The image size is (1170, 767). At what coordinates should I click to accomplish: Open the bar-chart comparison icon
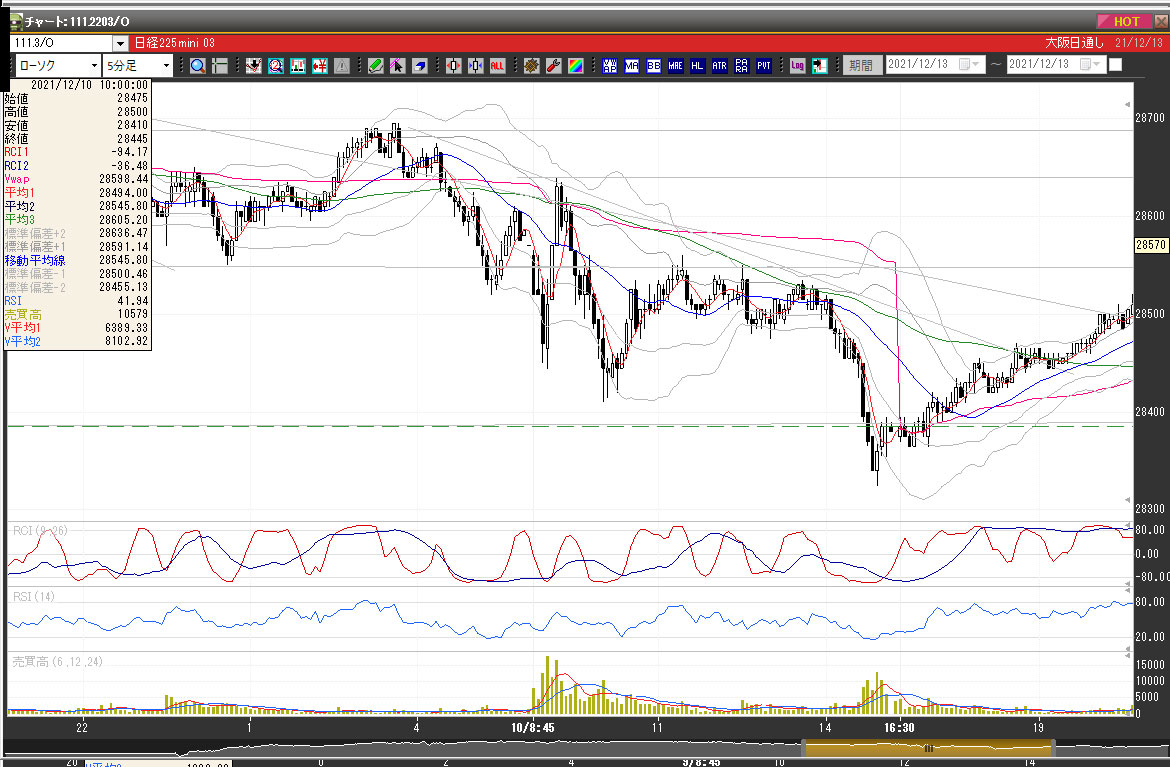tap(298, 66)
